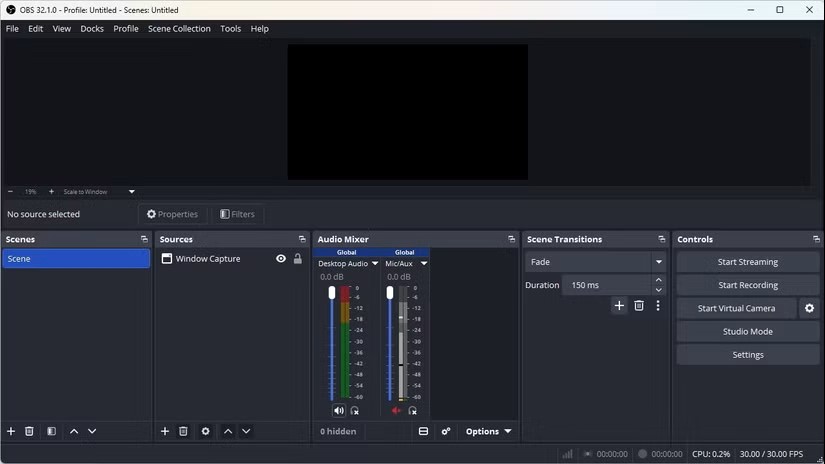Open the Scene Collection menu

tap(179, 29)
